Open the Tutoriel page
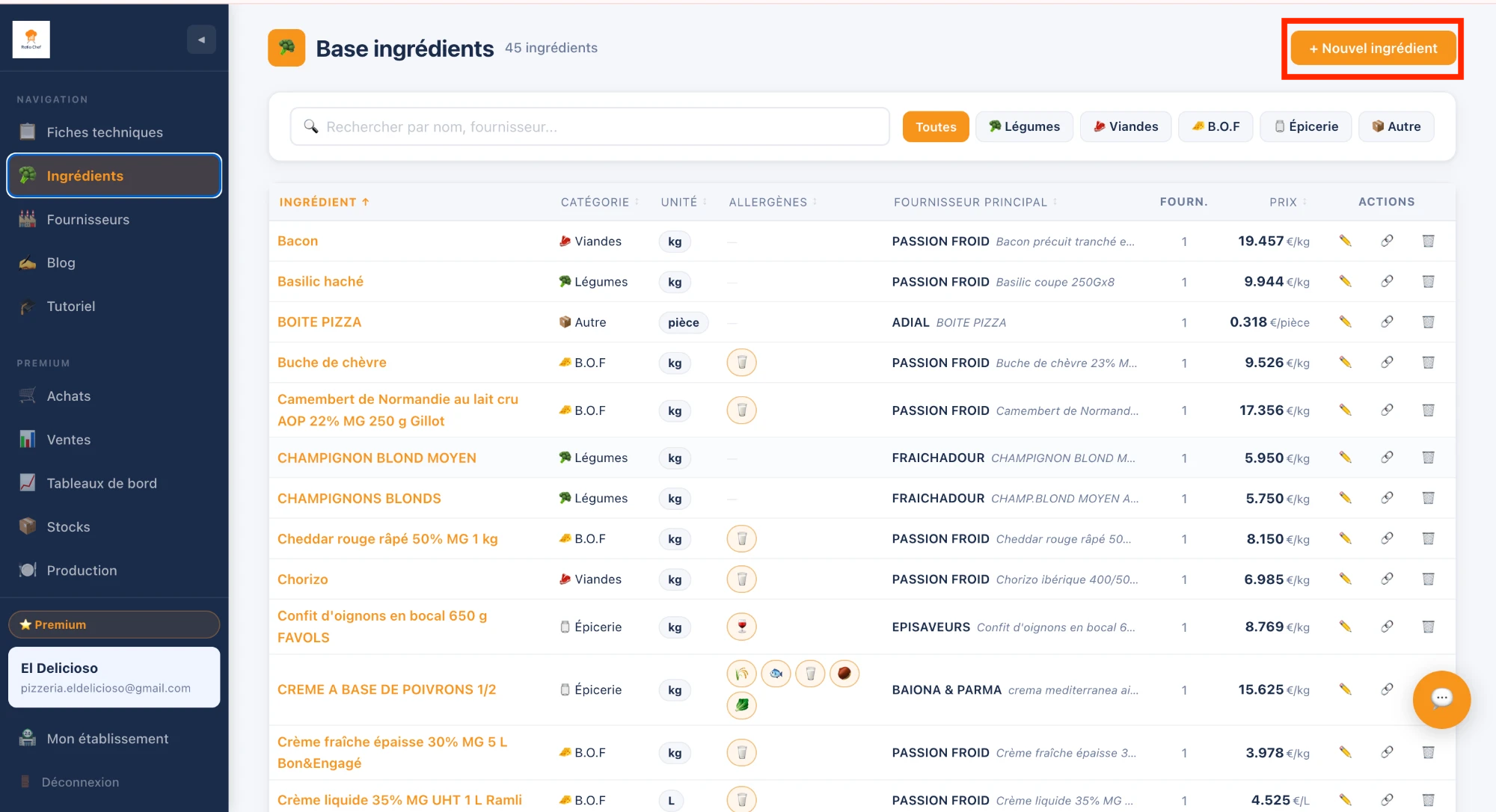Screen dimensions: 1496x812 click(x=114, y=306)
